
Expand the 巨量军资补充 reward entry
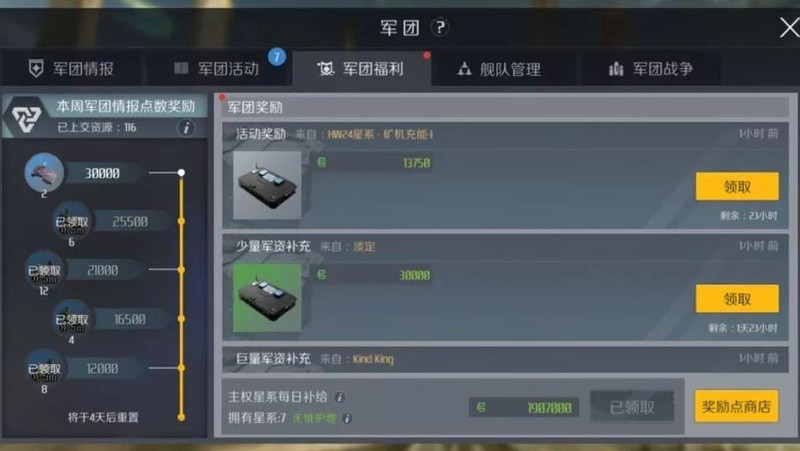click(505, 359)
